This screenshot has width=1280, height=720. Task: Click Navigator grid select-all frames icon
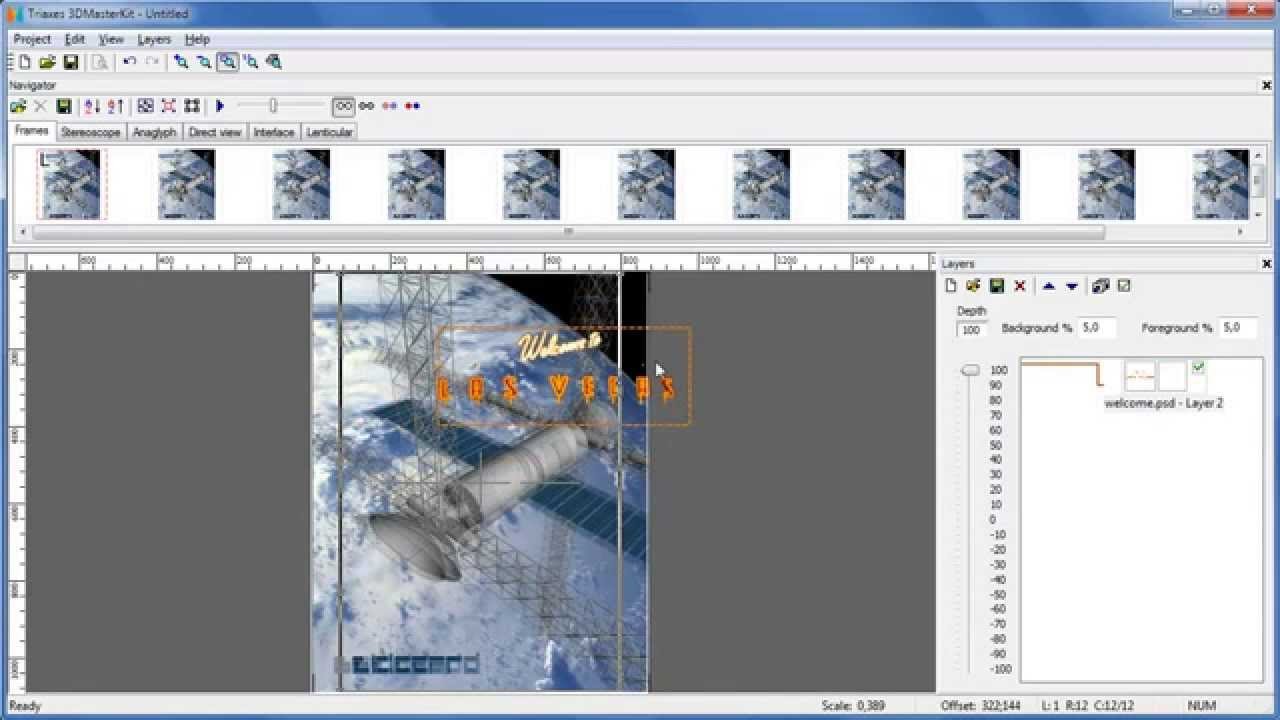point(145,106)
